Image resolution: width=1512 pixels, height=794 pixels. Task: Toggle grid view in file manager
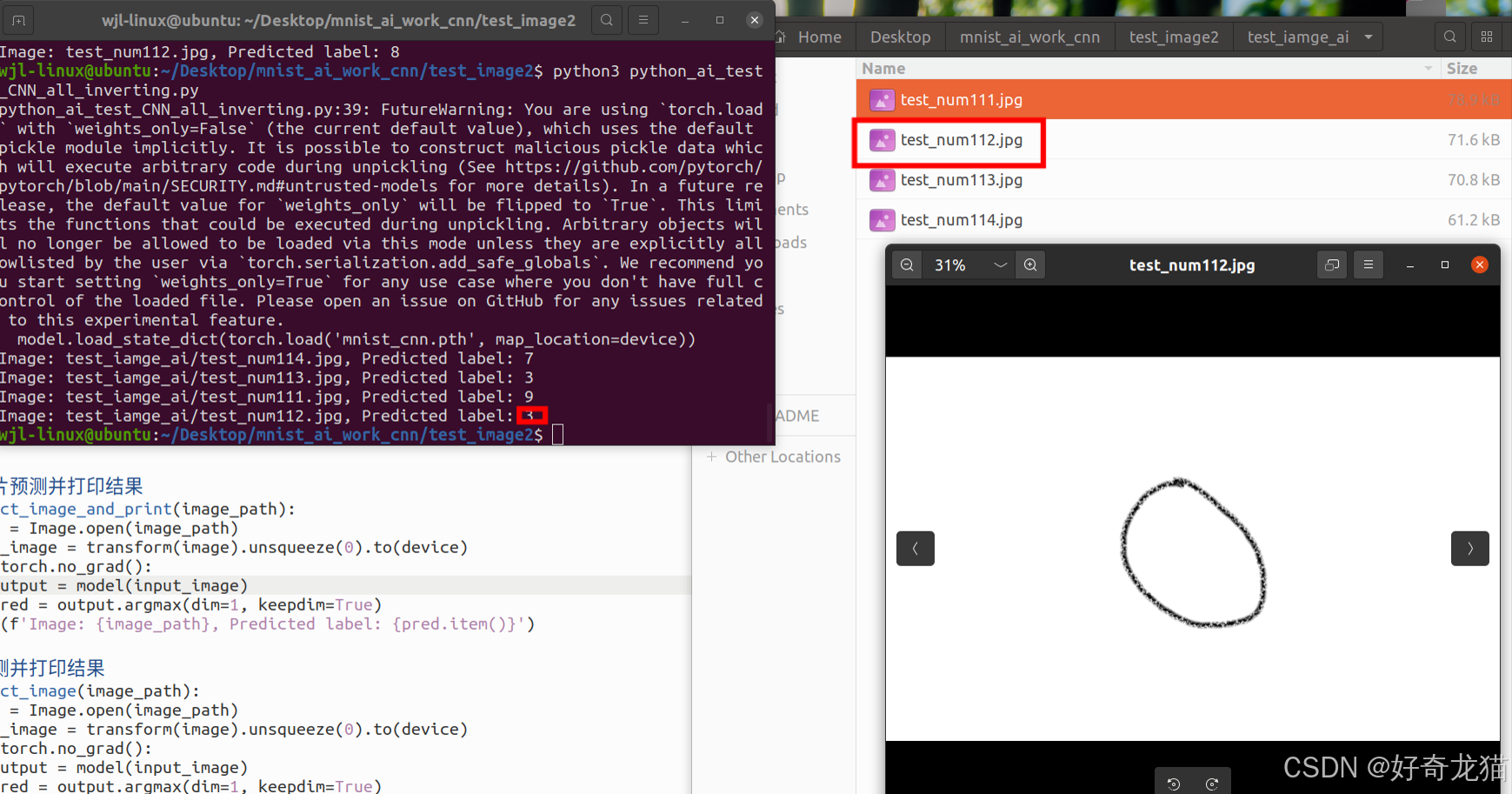[x=1487, y=37]
